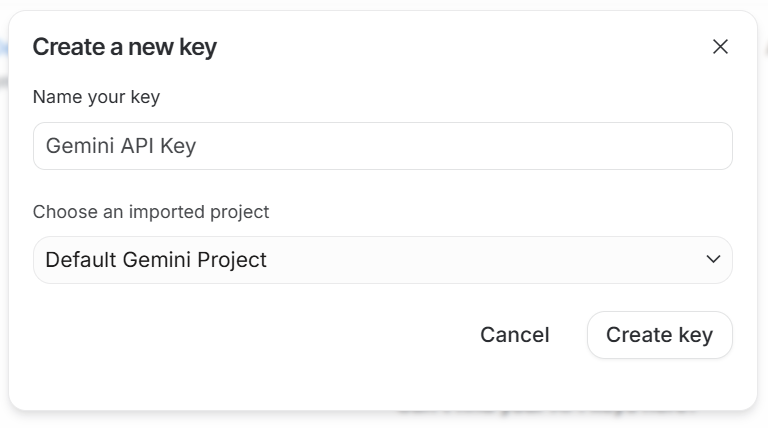
Task: Click the Gemini API Key text box
Action: tap(382, 146)
